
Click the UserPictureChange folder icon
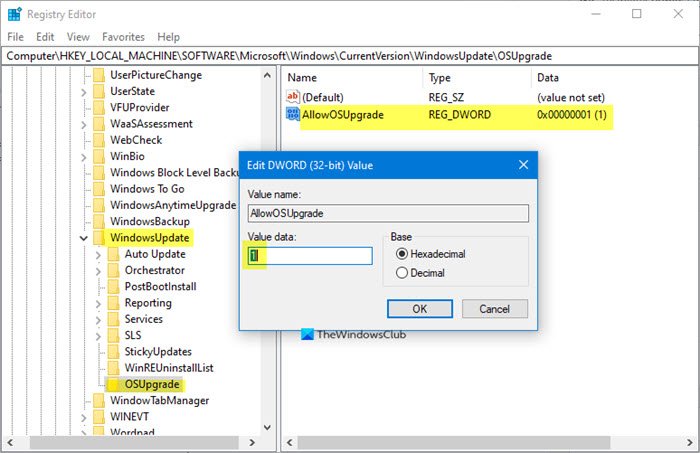(99, 75)
